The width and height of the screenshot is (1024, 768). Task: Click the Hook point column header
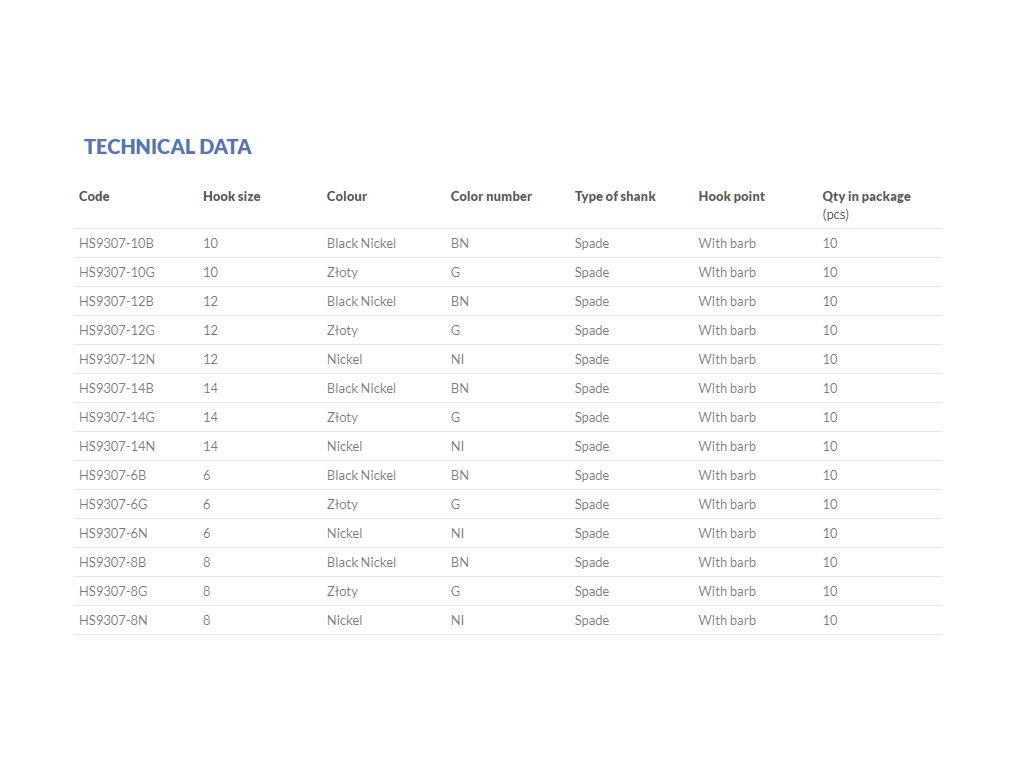tap(731, 196)
